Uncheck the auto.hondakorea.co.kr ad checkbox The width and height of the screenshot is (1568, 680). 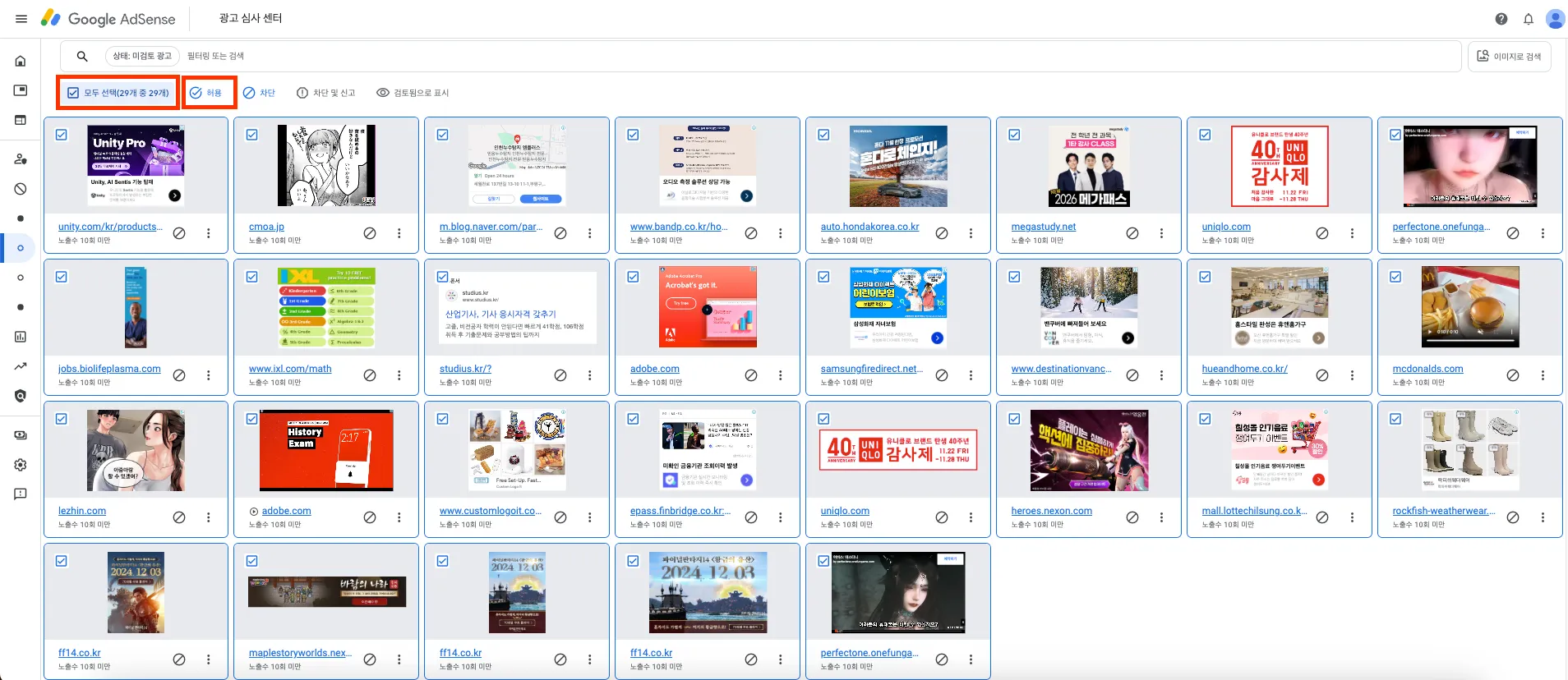(824, 135)
